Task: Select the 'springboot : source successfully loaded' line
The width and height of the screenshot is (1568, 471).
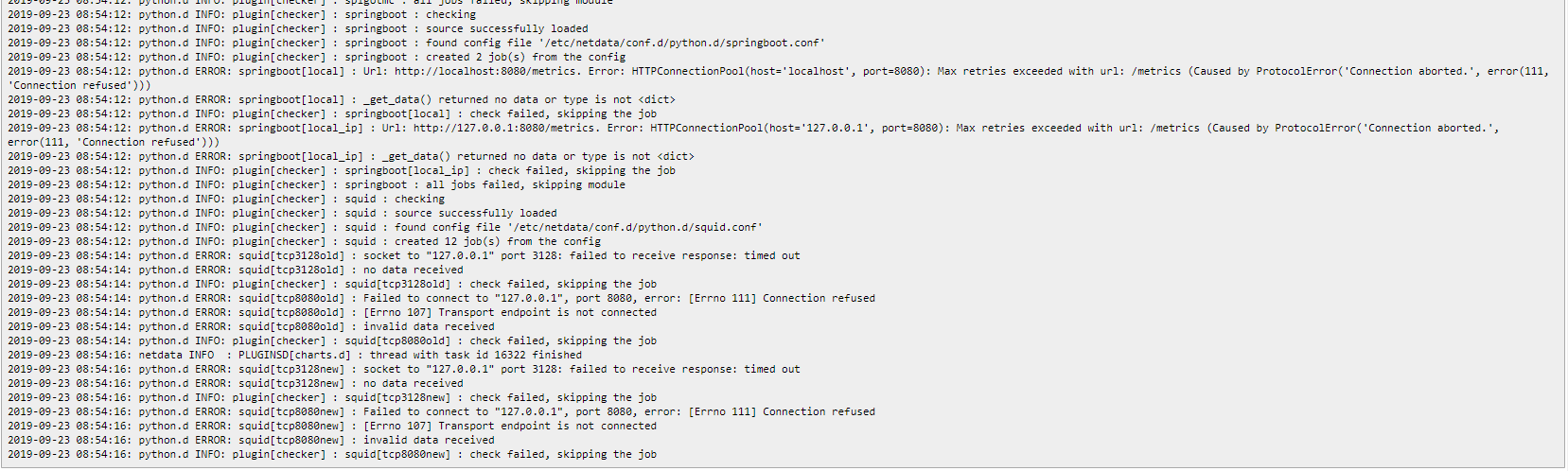Action: pyautogui.click(x=298, y=28)
